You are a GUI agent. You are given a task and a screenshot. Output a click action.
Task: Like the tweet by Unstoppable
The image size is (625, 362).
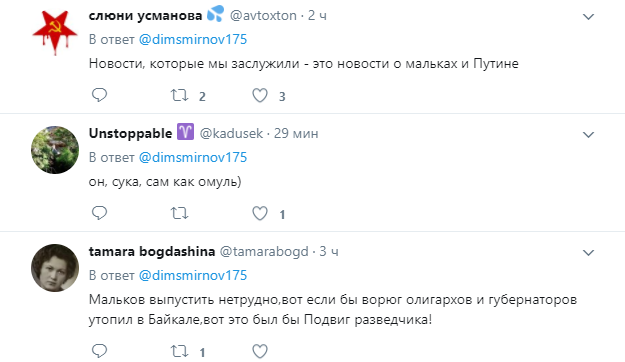(260, 214)
